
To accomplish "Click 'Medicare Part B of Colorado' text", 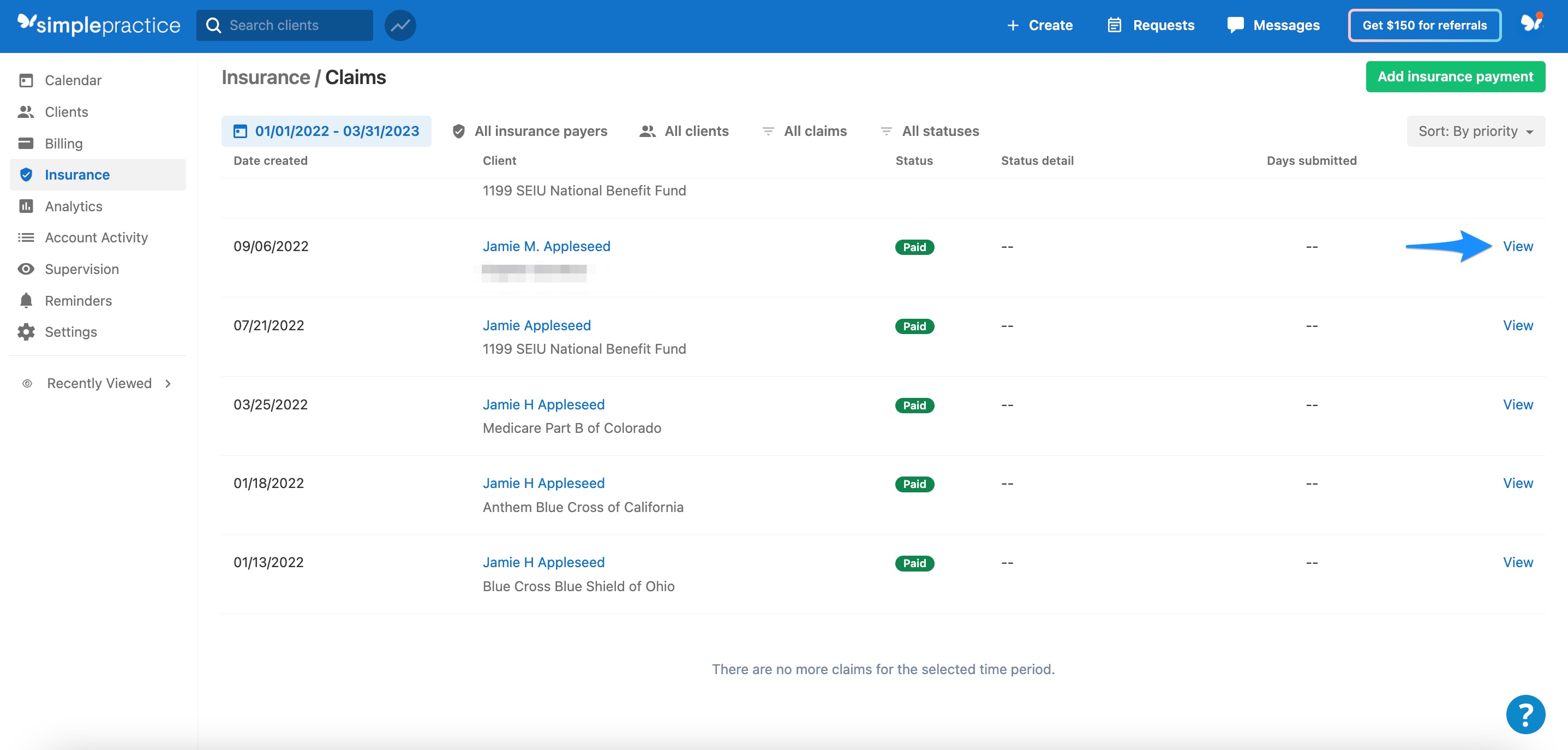I will 572,428.
